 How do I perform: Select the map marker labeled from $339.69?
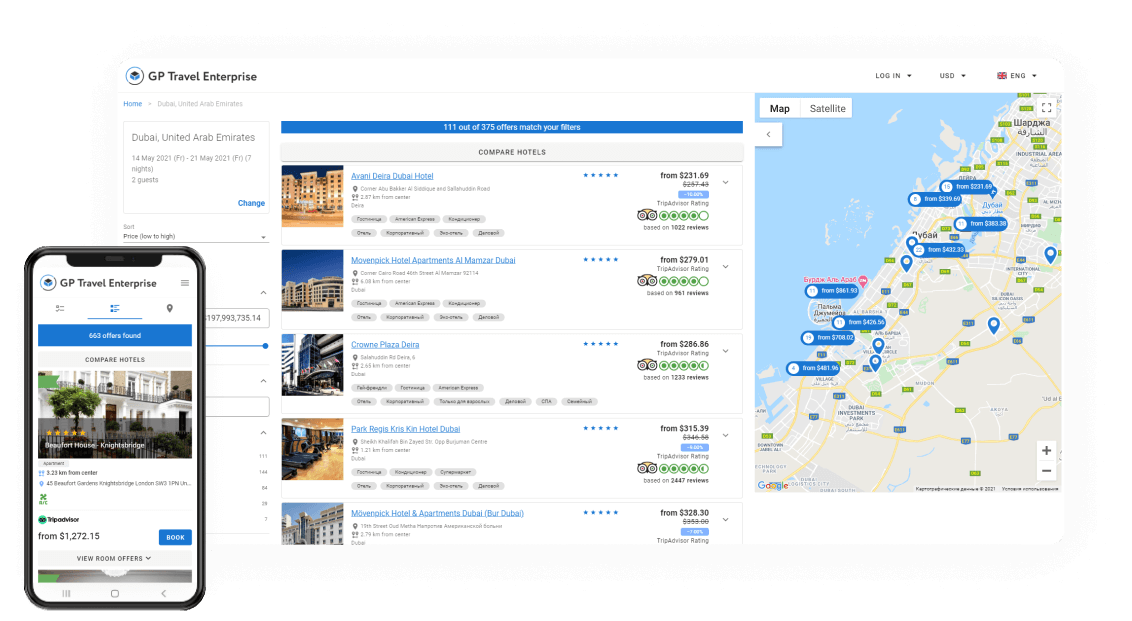[x=935, y=199]
